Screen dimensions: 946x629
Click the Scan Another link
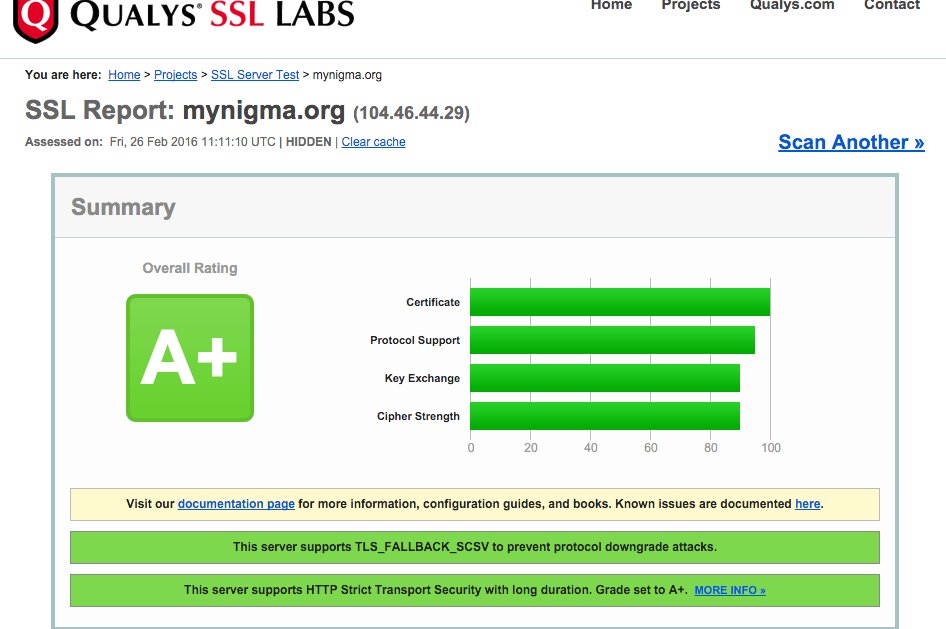click(851, 142)
